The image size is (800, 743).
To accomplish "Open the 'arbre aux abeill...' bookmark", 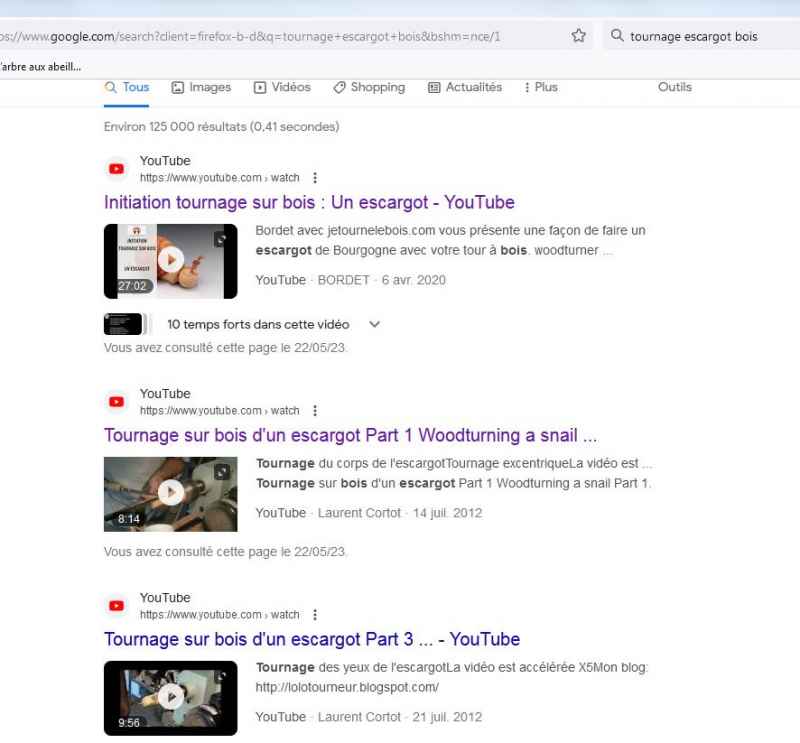I will coord(40,67).
